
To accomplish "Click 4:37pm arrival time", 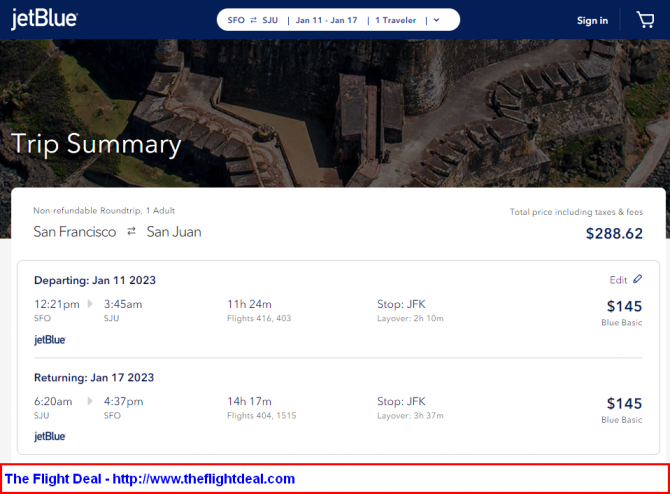I will tap(123, 401).
